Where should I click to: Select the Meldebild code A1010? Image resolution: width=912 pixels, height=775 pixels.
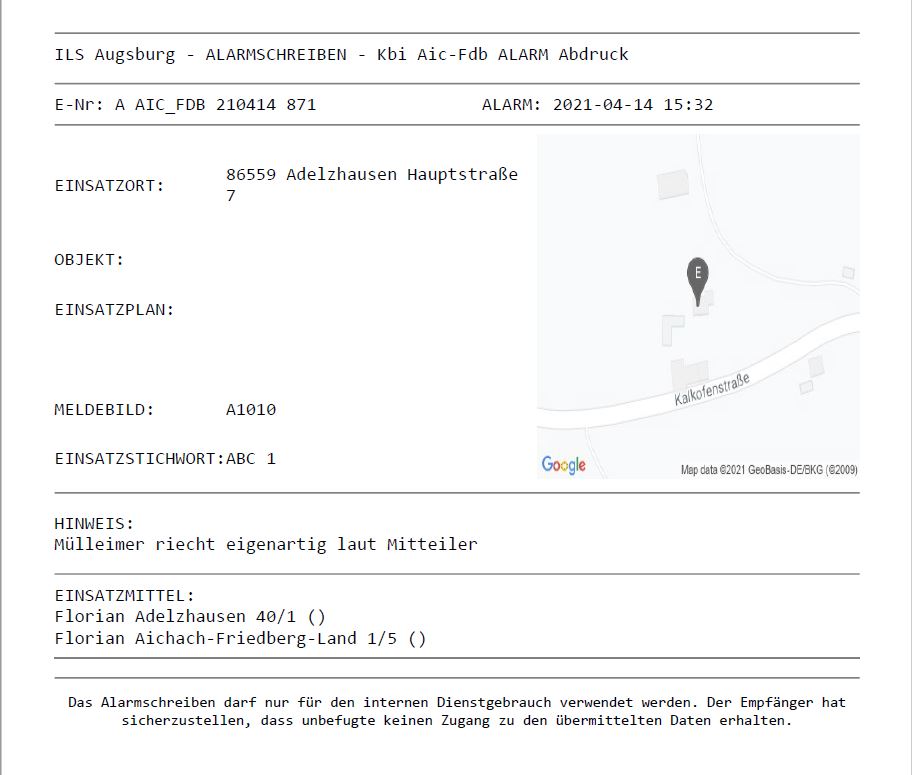(x=251, y=410)
